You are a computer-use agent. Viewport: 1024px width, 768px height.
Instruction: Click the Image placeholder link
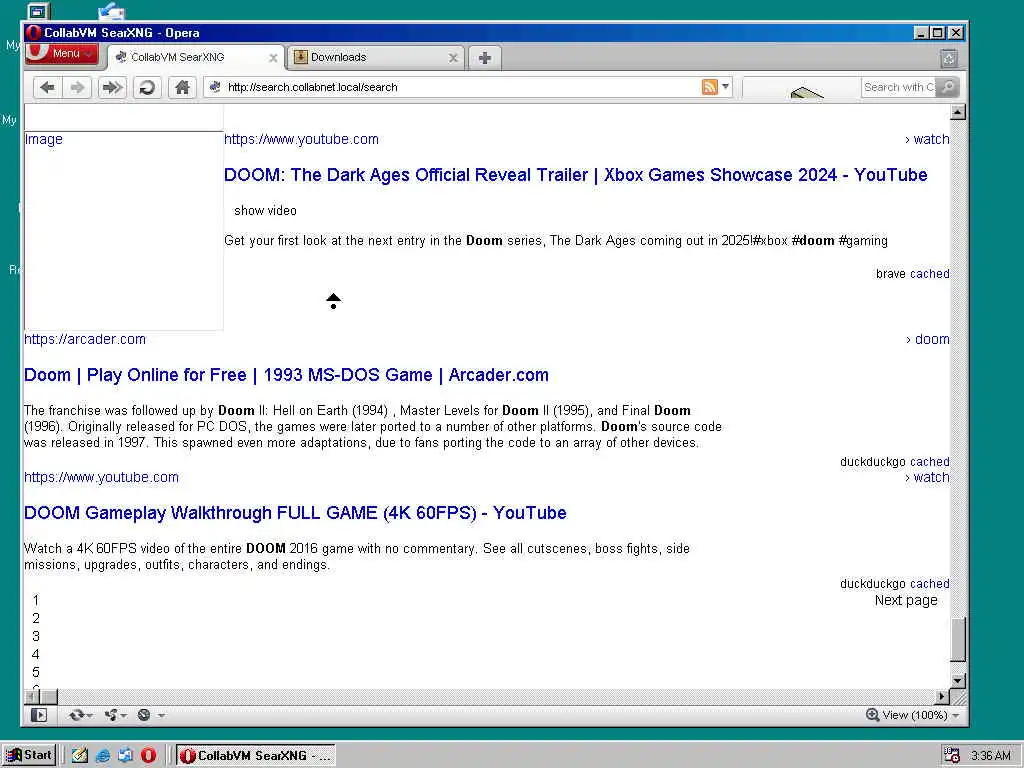[44, 139]
